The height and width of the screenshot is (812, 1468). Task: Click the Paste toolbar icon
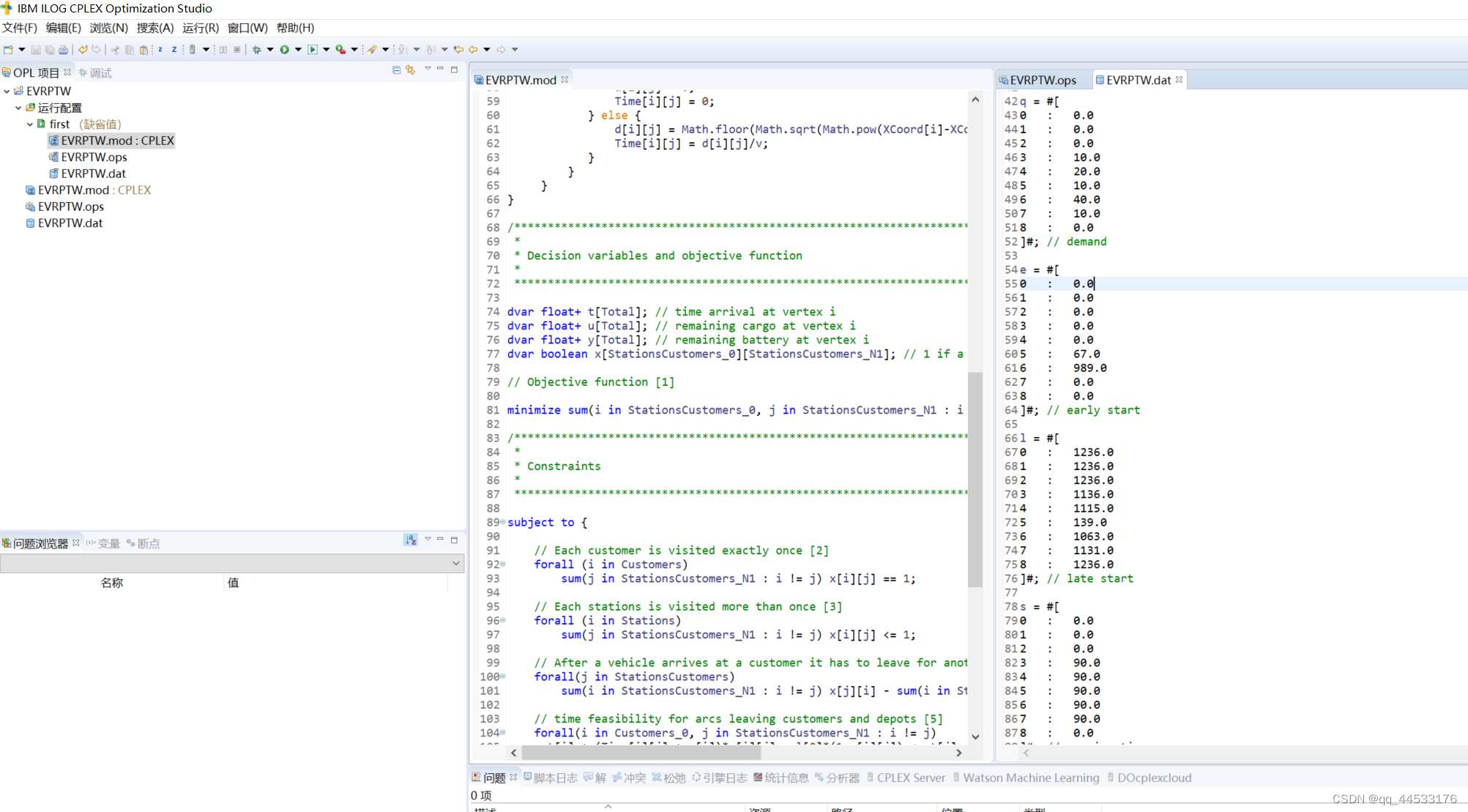[144, 49]
